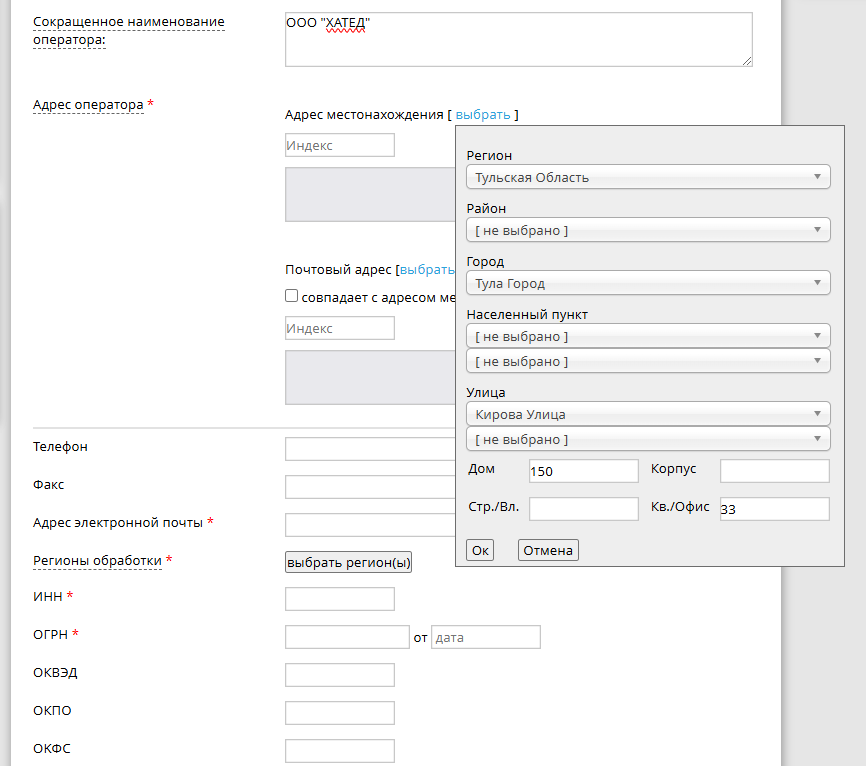The height and width of the screenshot is (766, 866).
Task: Click 'выбрать' link for Адрес местонахождения
Action: [482, 115]
